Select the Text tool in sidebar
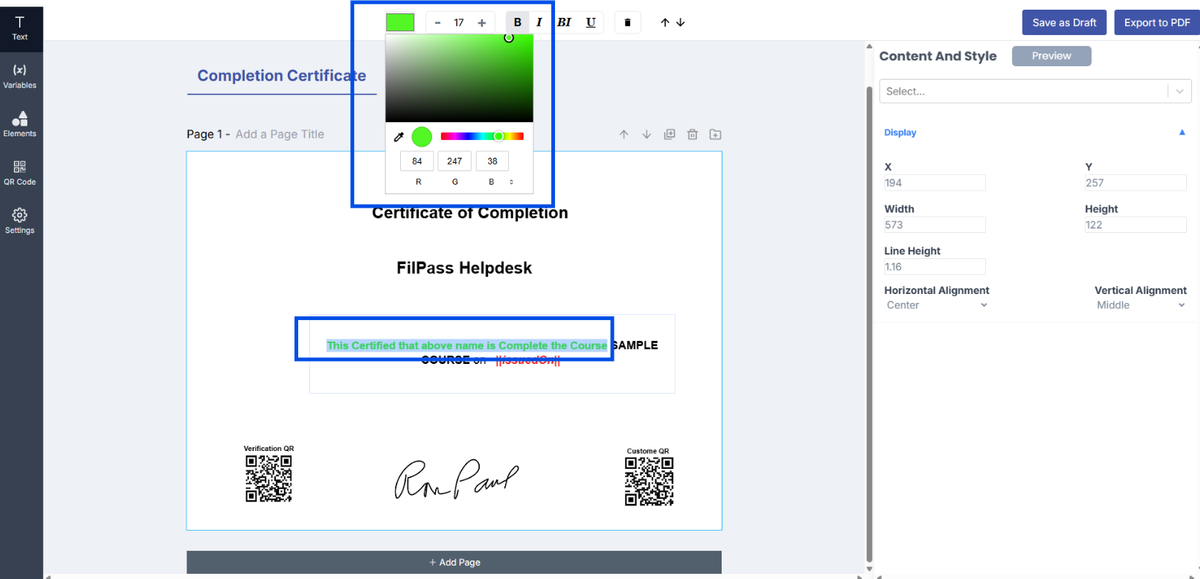 [x=20, y=27]
